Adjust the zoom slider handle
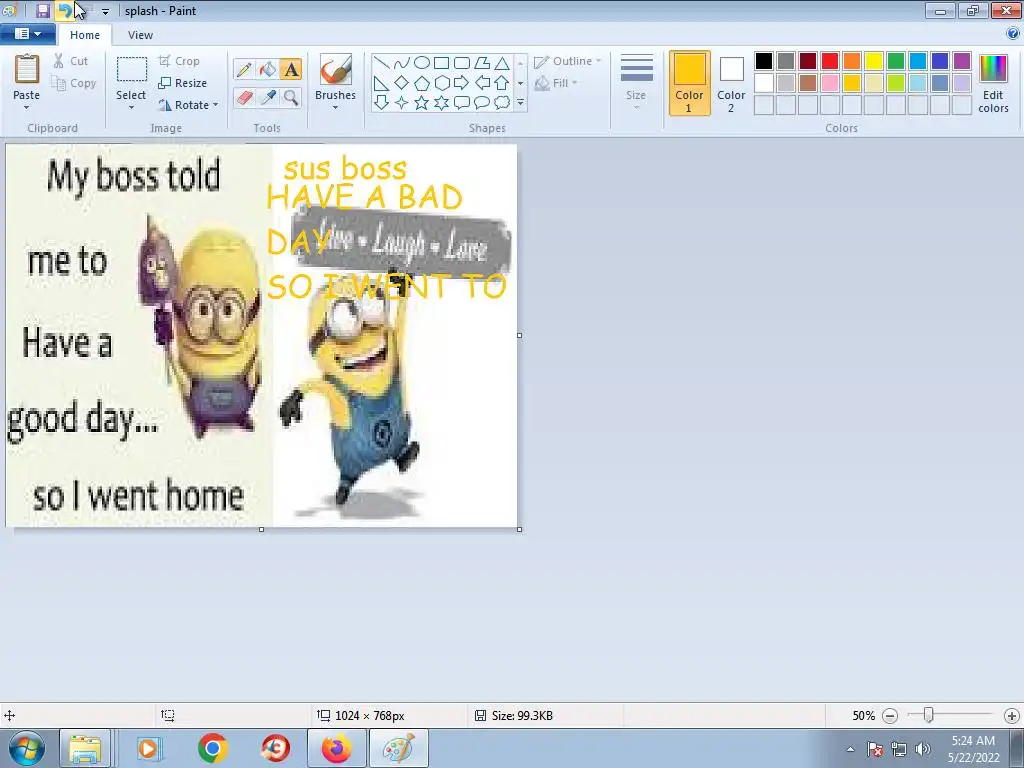The width and height of the screenshot is (1024, 768). (928, 715)
